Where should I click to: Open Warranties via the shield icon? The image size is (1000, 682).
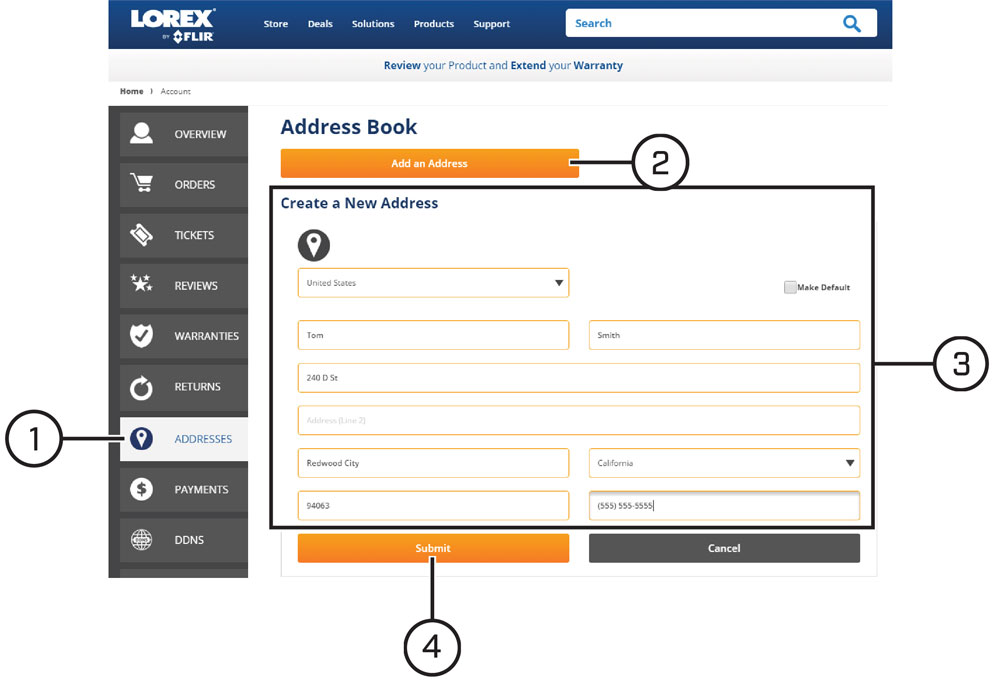click(x=141, y=335)
